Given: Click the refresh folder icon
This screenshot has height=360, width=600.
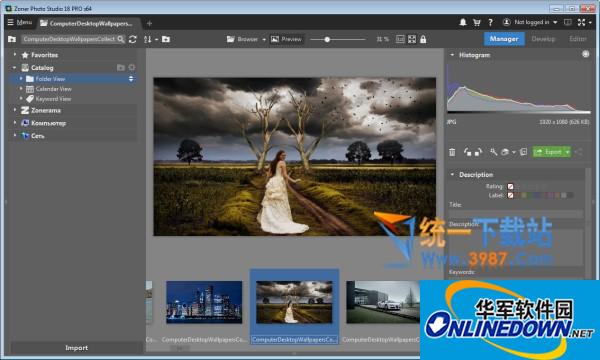Looking at the screenshot, I should click(x=133, y=39).
